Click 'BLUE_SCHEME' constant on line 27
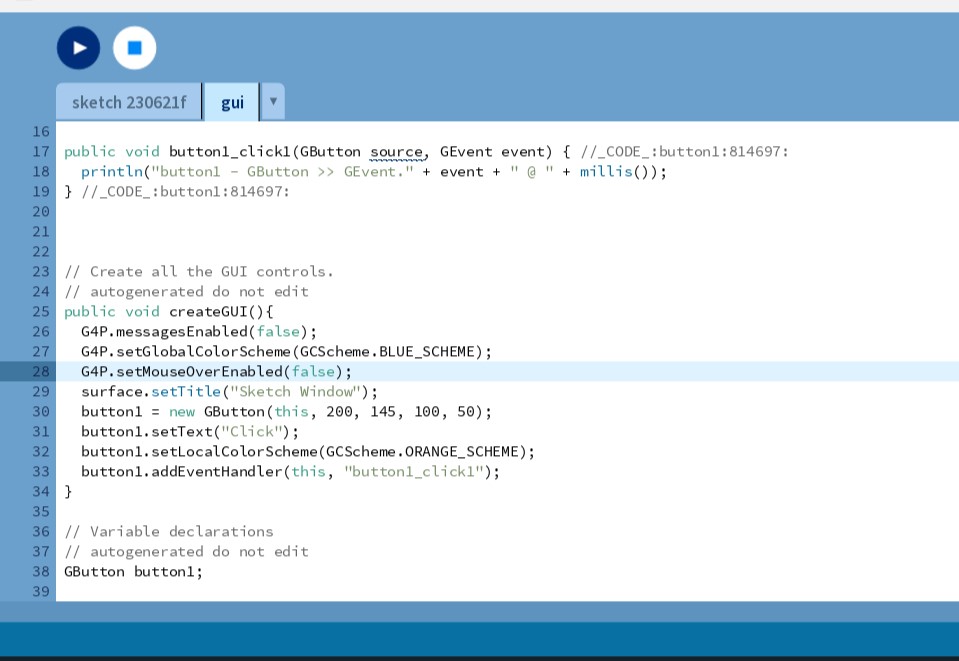The width and height of the screenshot is (959, 661). coord(426,352)
